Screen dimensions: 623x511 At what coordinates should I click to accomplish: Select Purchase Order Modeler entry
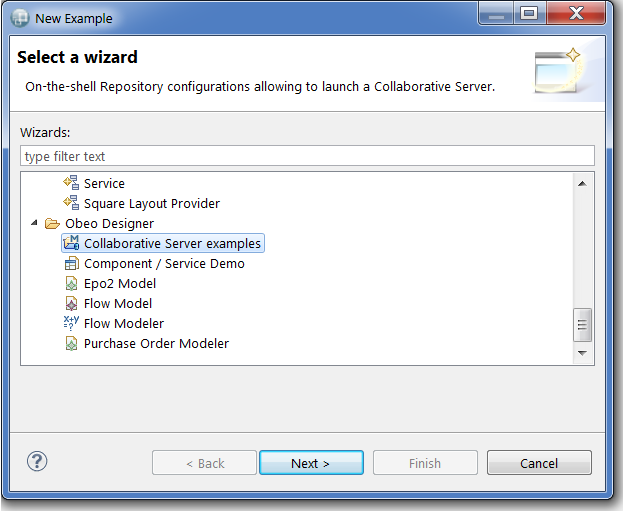click(156, 343)
